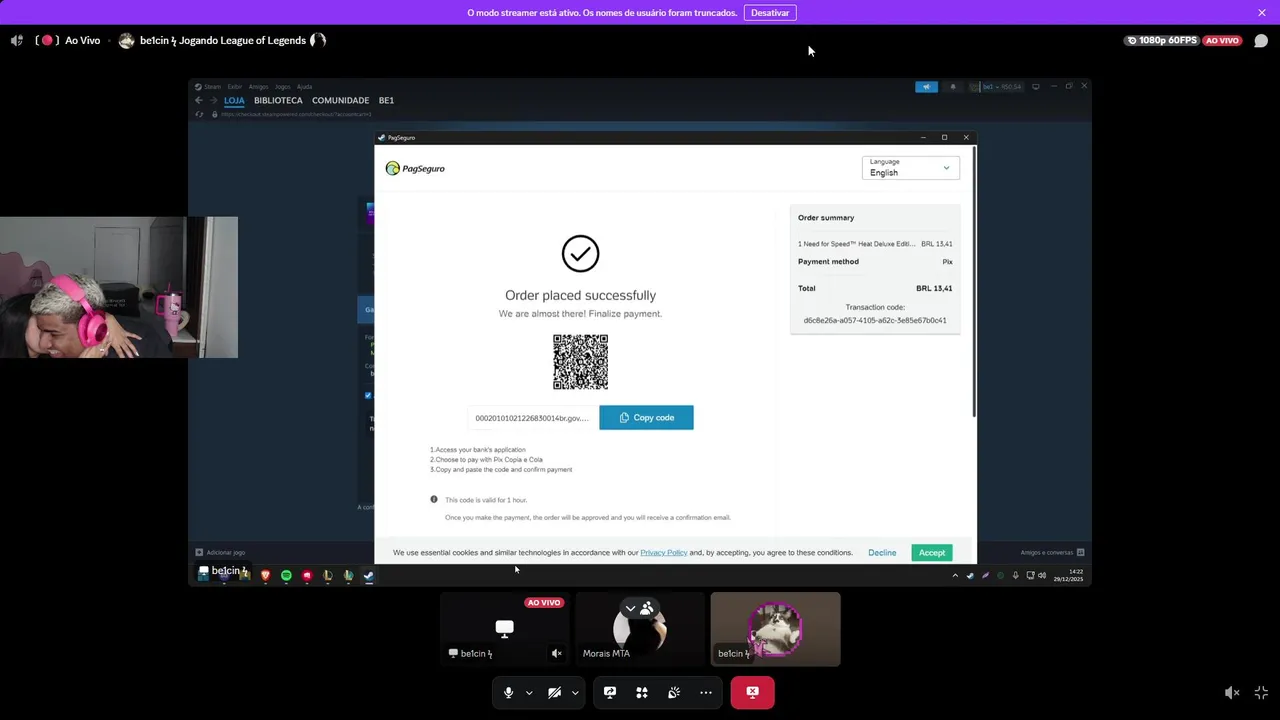
Task: Open the Privacy Policy link
Action: 663,553
